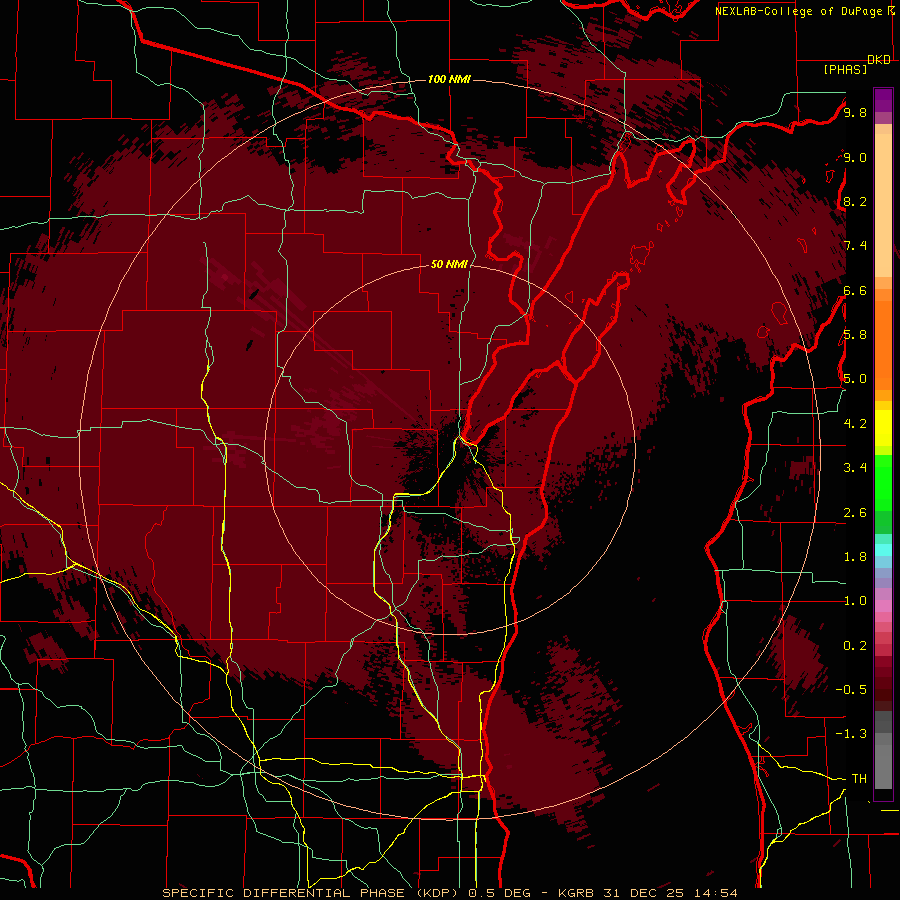The height and width of the screenshot is (900, 900).
Task: Click the DKD product label
Action: (x=879, y=60)
